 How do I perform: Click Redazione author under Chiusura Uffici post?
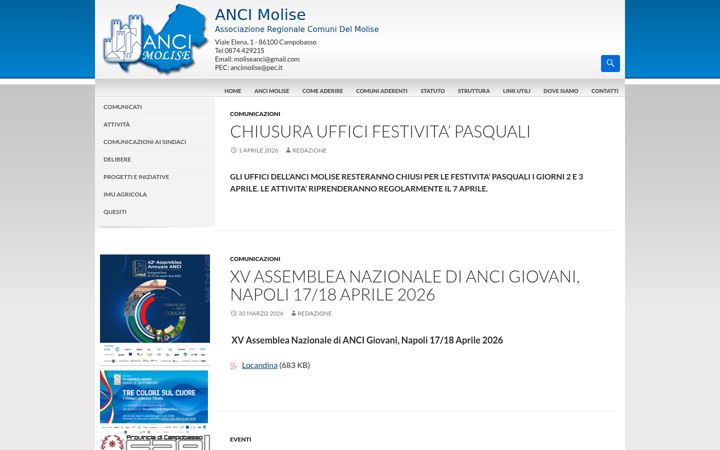coord(309,151)
